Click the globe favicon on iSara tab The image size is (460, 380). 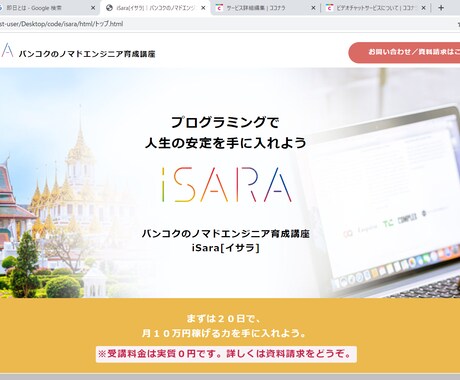(x=109, y=8)
